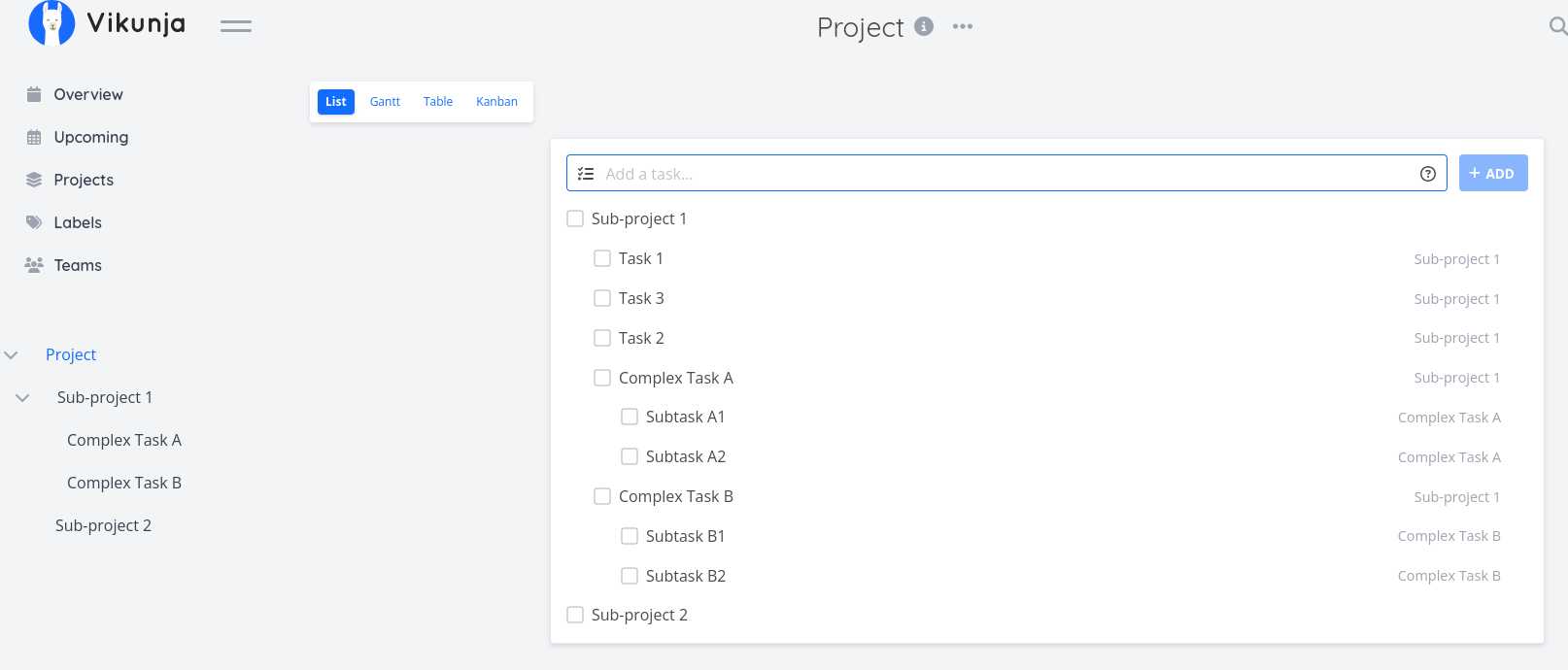Toggle the hamburger menu icon

235,26
